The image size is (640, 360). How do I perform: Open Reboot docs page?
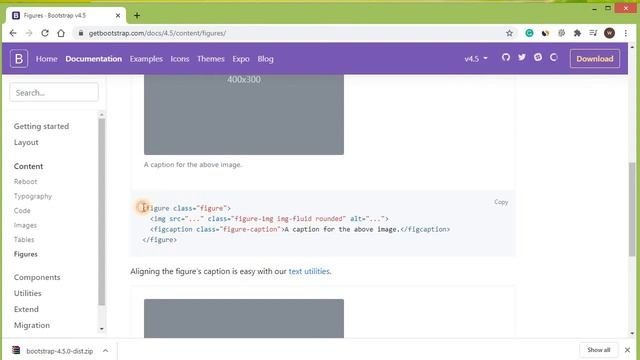25,182
